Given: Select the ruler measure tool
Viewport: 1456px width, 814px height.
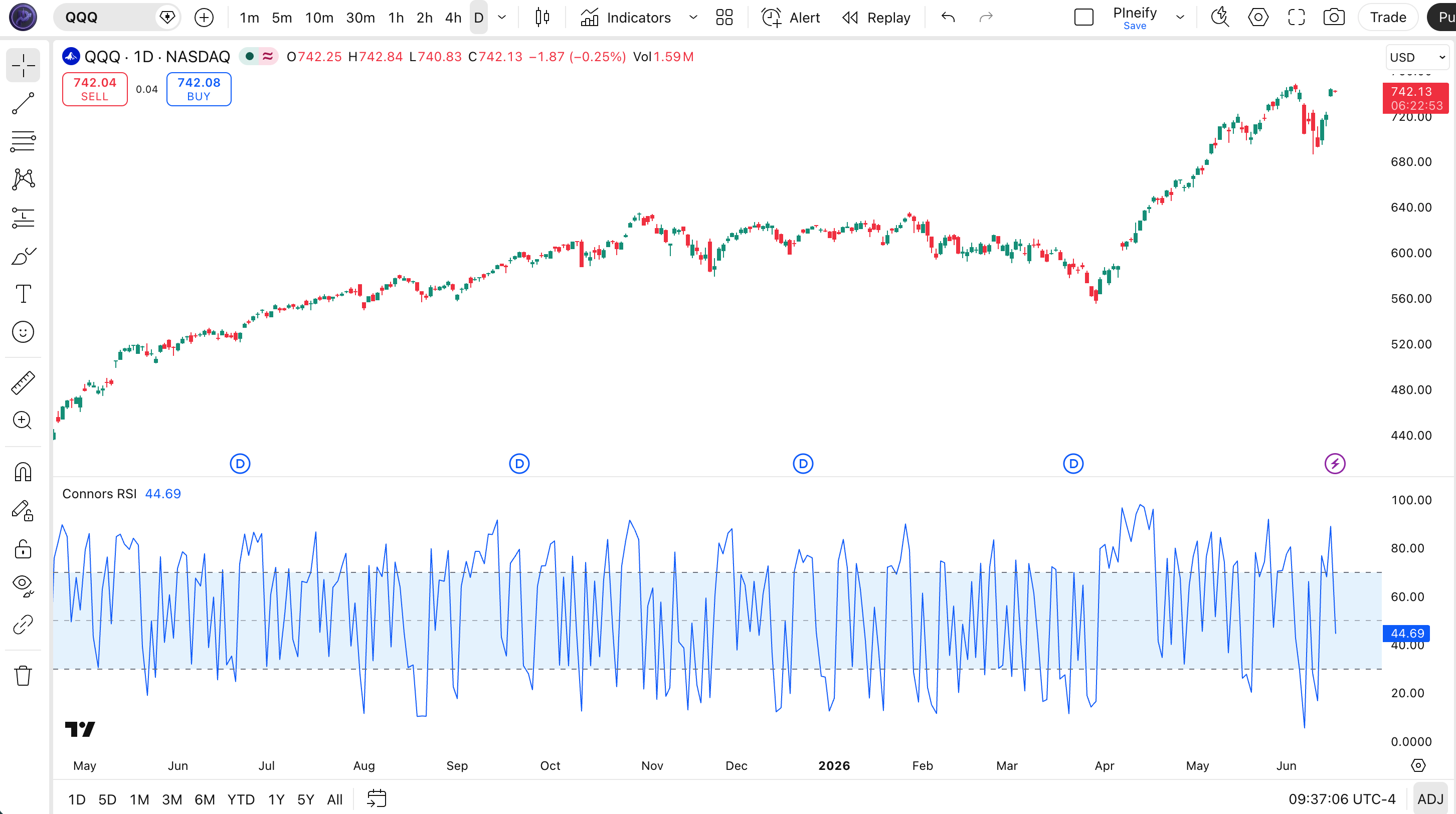Looking at the screenshot, I should [23, 383].
